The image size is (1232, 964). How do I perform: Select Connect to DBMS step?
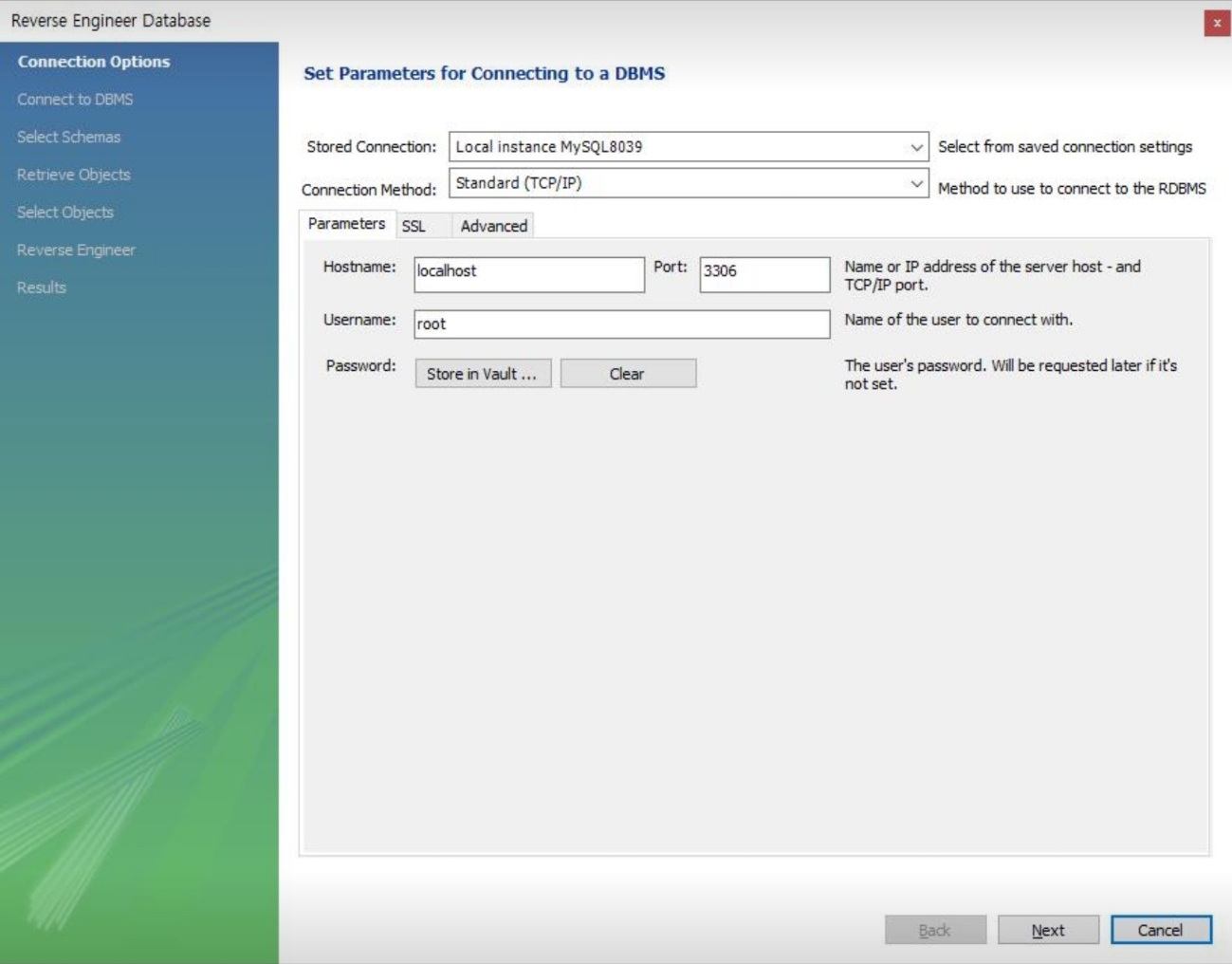click(75, 100)
